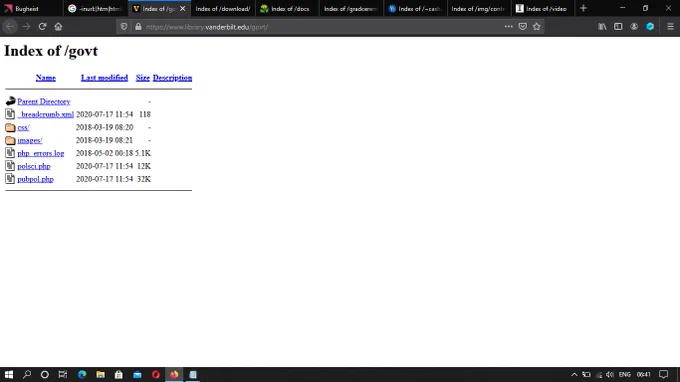This screenshot has width=680, height=382.
Task: Sort listing by Name
Action: tap(46, 78)
